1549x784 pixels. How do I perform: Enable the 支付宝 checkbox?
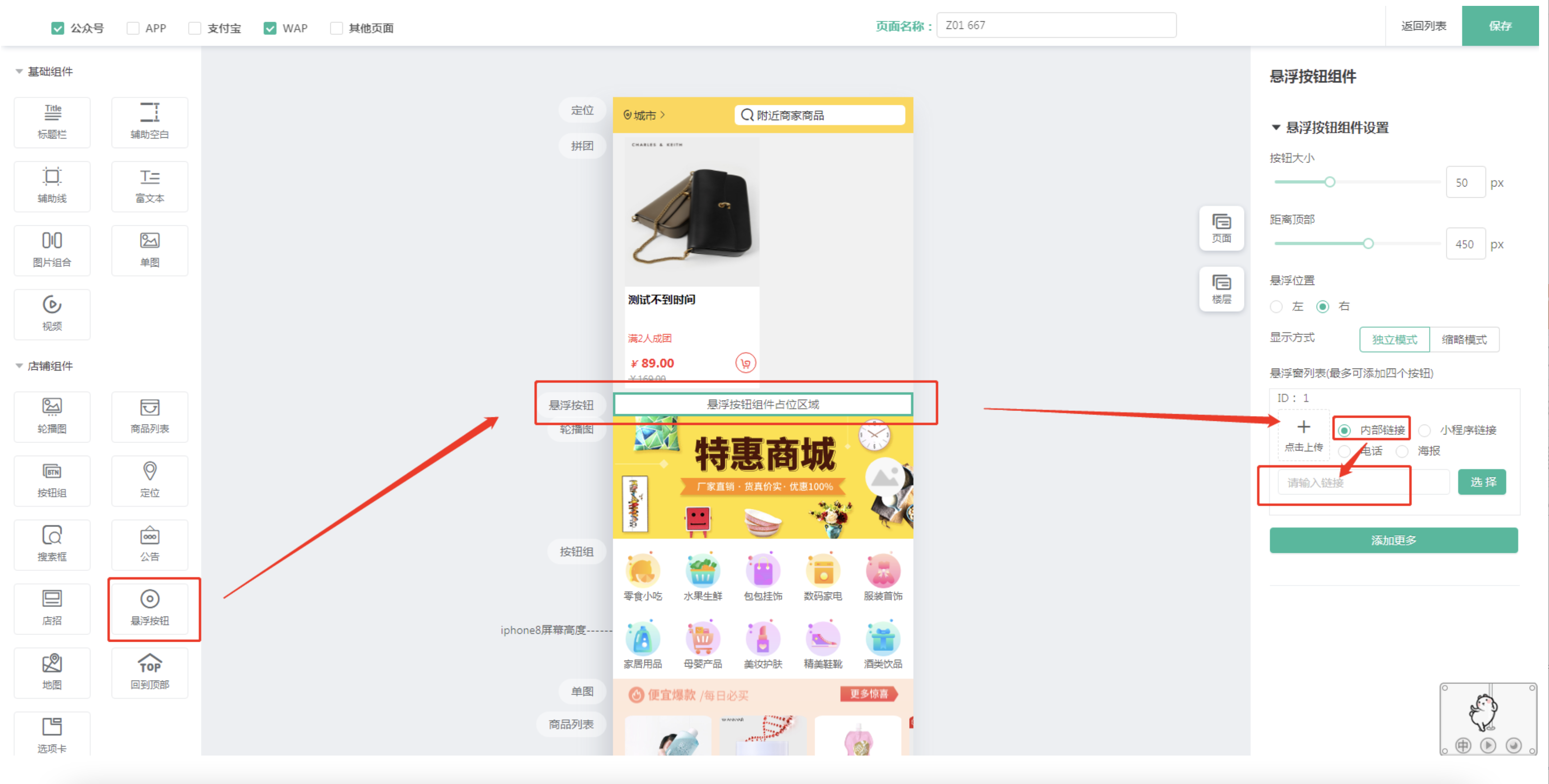click(x=195, y=28)
